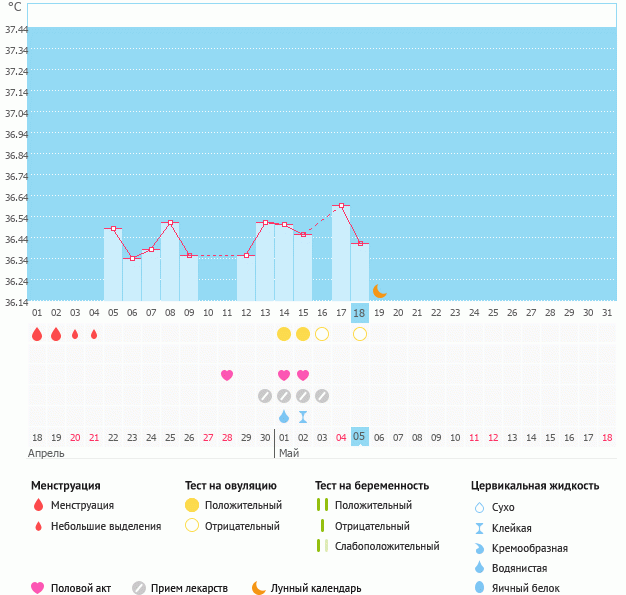The image size is (626, 595).
Task: Click the medication icon on cycle day 16
Action: click(322, 396)
